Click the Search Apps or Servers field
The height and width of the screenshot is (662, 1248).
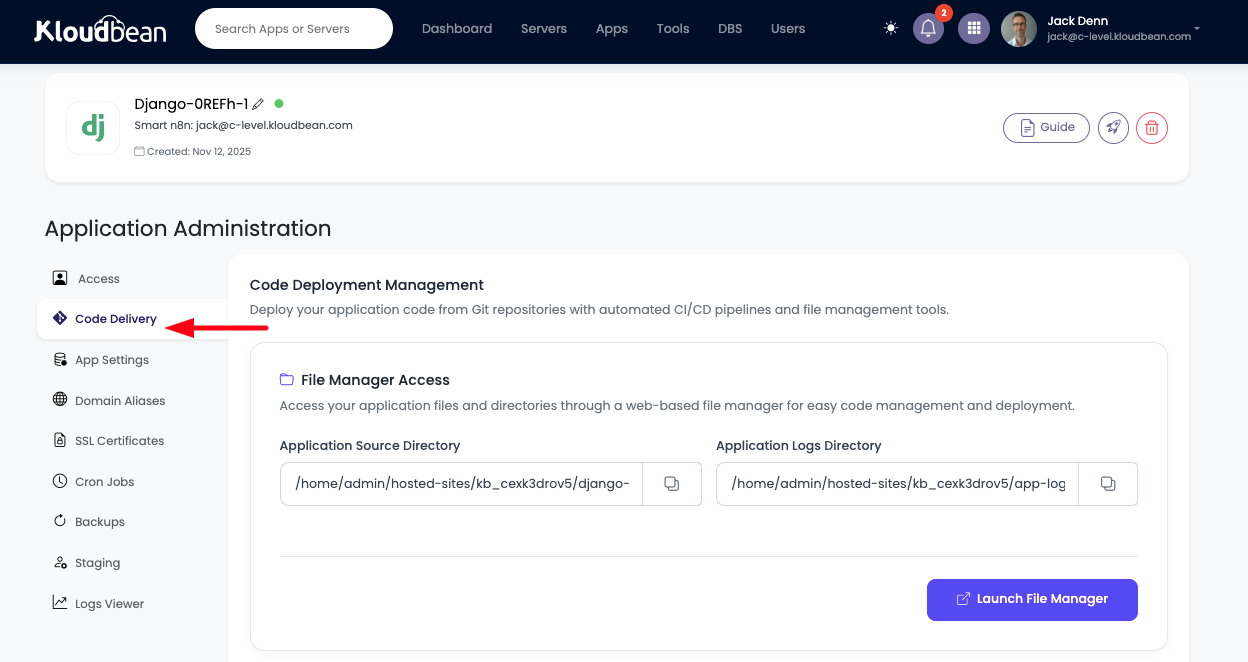[x=293, y=29]
